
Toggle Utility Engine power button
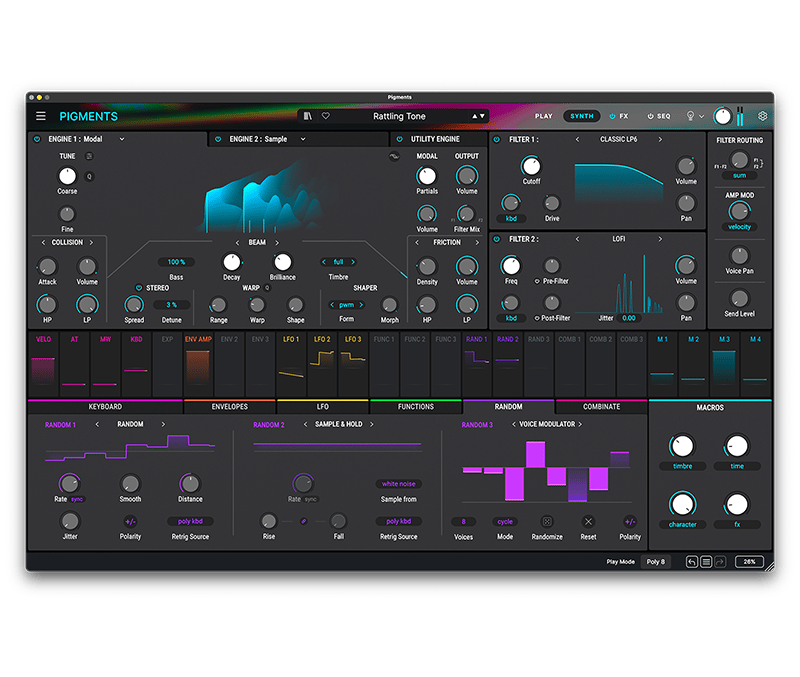399,139
